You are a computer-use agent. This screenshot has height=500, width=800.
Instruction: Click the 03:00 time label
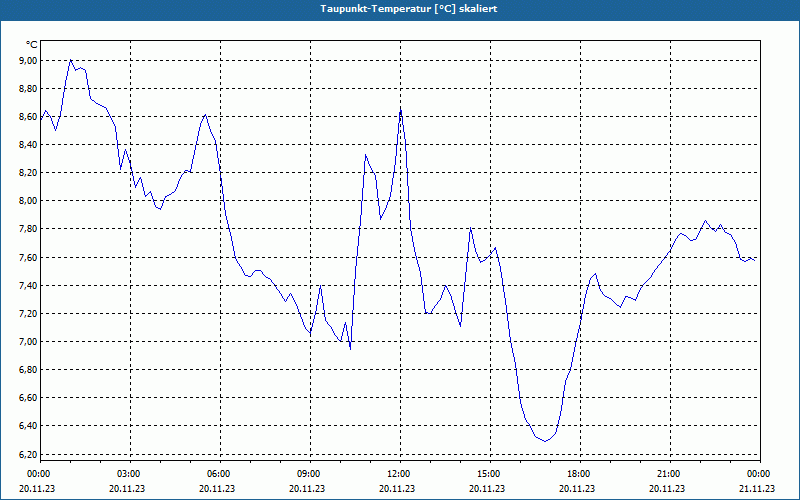point(128,474)
